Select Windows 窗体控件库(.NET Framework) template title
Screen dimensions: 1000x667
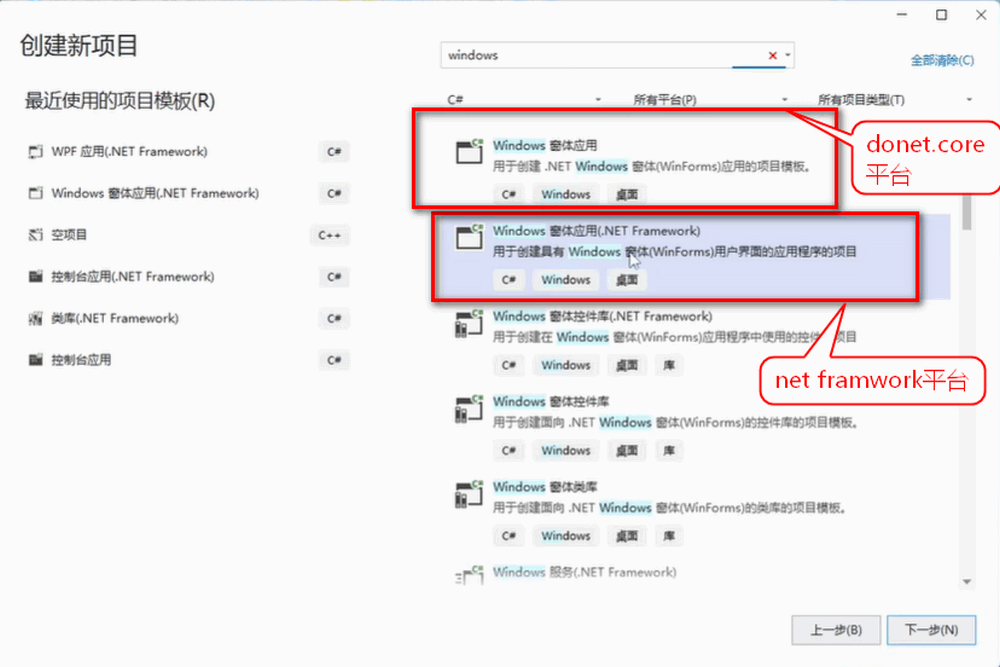coord(602,316)
